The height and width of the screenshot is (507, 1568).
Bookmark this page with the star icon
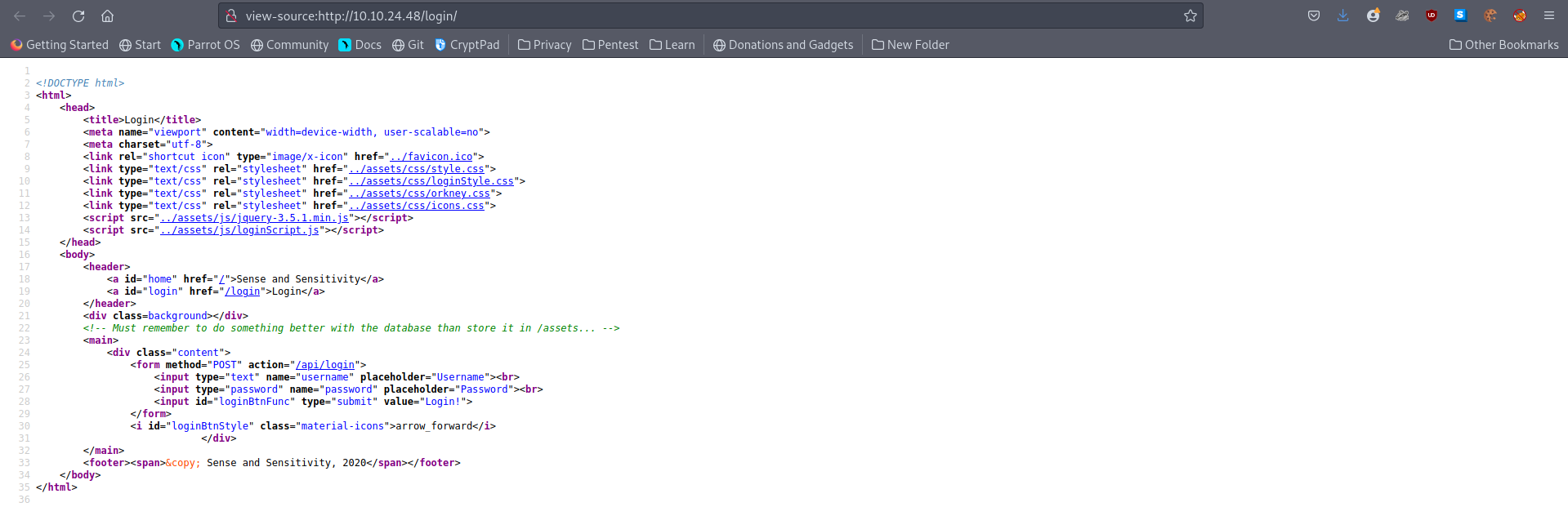point(1190,16)
